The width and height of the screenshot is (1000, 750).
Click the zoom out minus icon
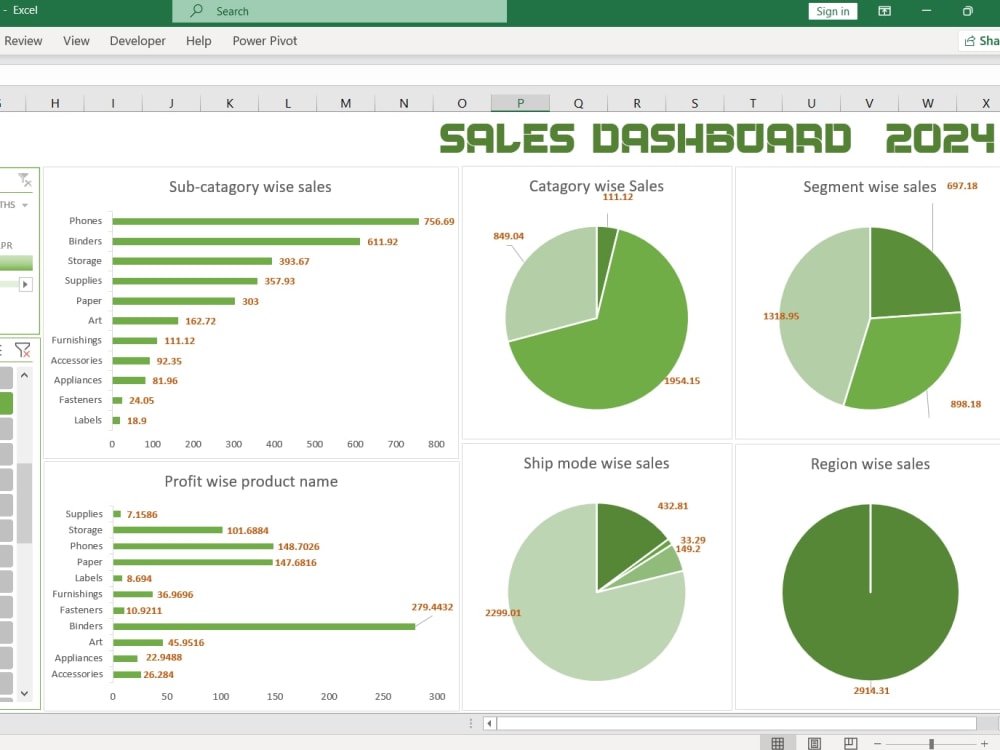(x=878, y=744)
